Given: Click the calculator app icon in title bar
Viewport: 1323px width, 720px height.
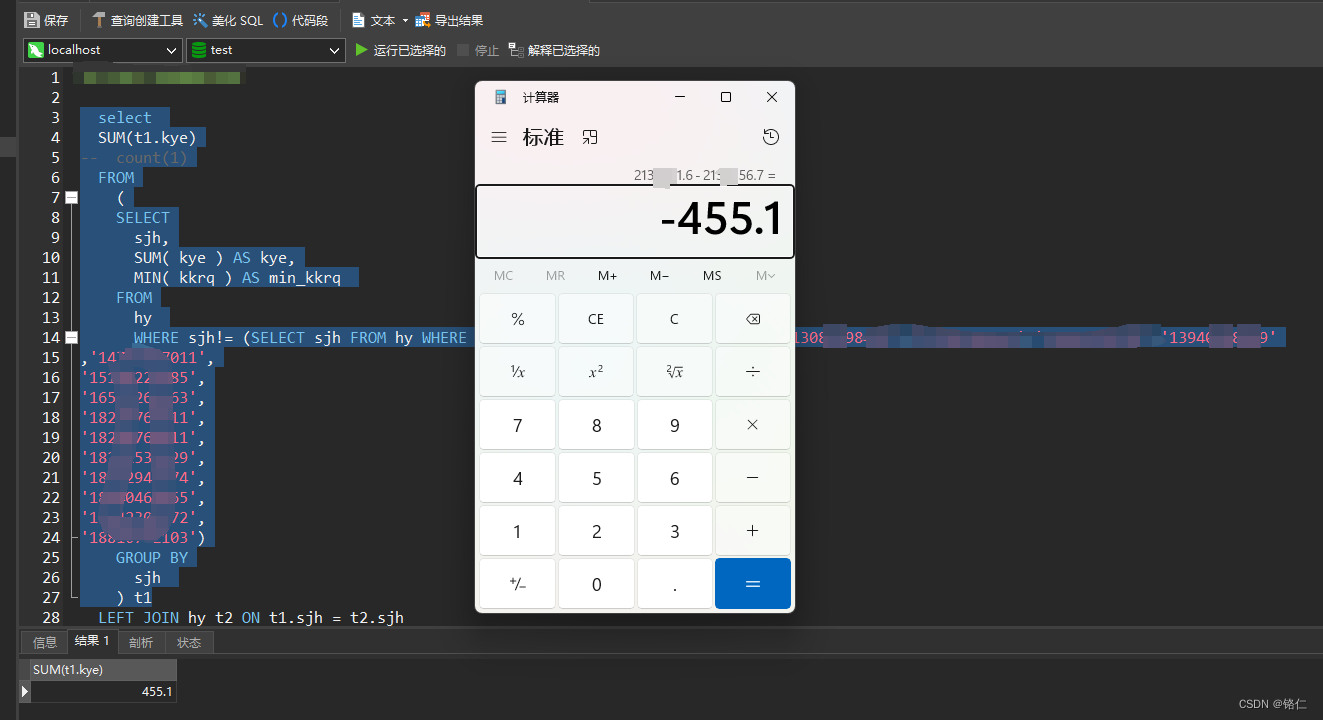Looking at the screenshot, I should (501, 97).
